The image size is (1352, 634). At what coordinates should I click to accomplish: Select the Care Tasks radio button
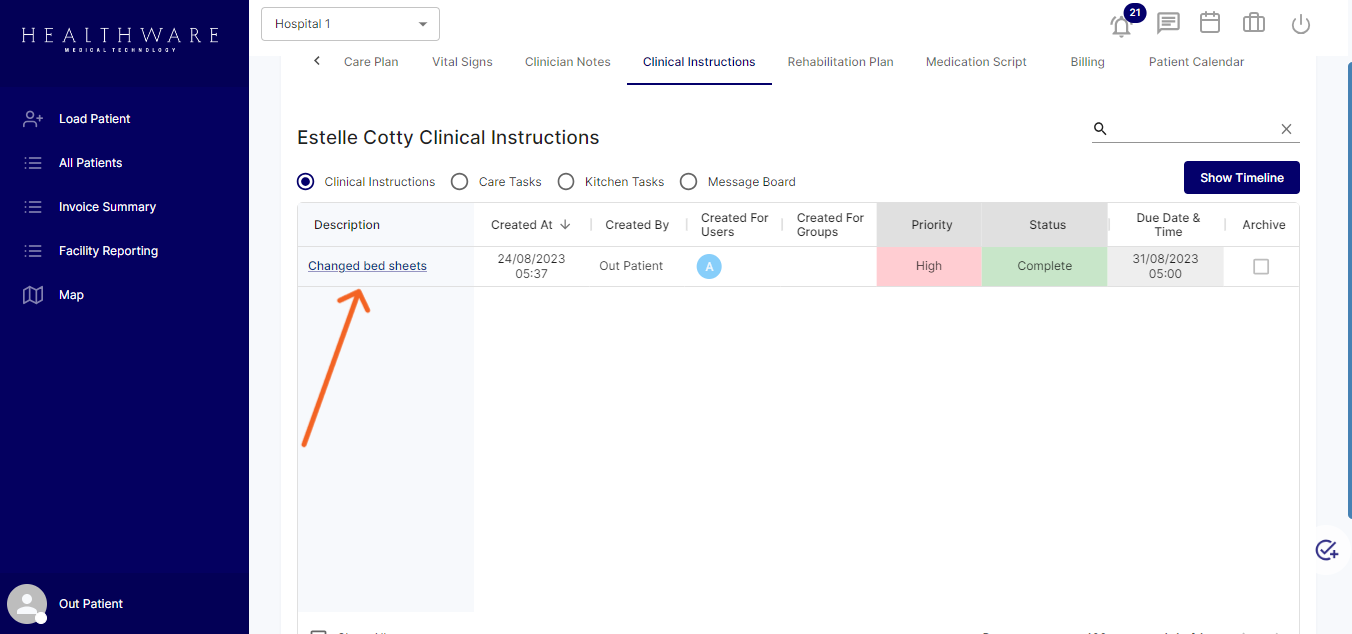pyautogui.click(x=460, y=182)
